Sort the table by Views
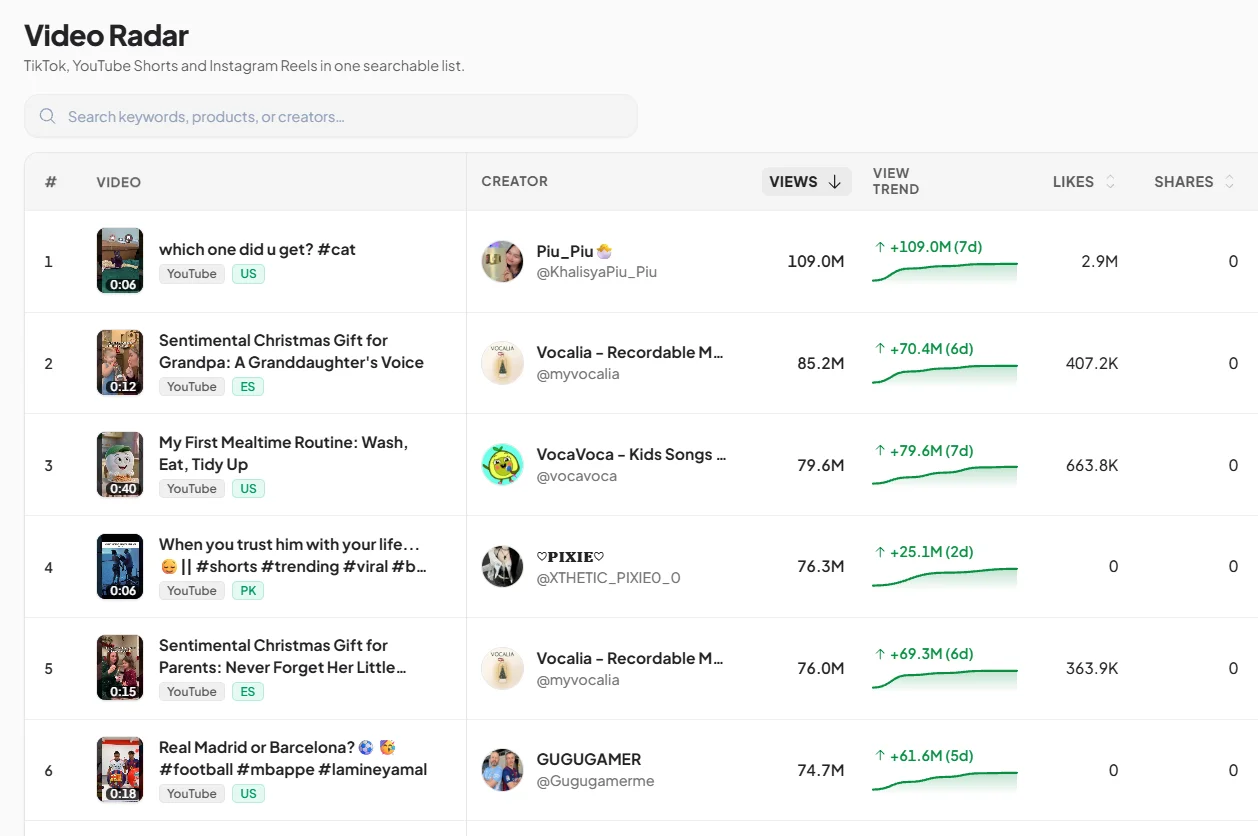 [806, 182]
